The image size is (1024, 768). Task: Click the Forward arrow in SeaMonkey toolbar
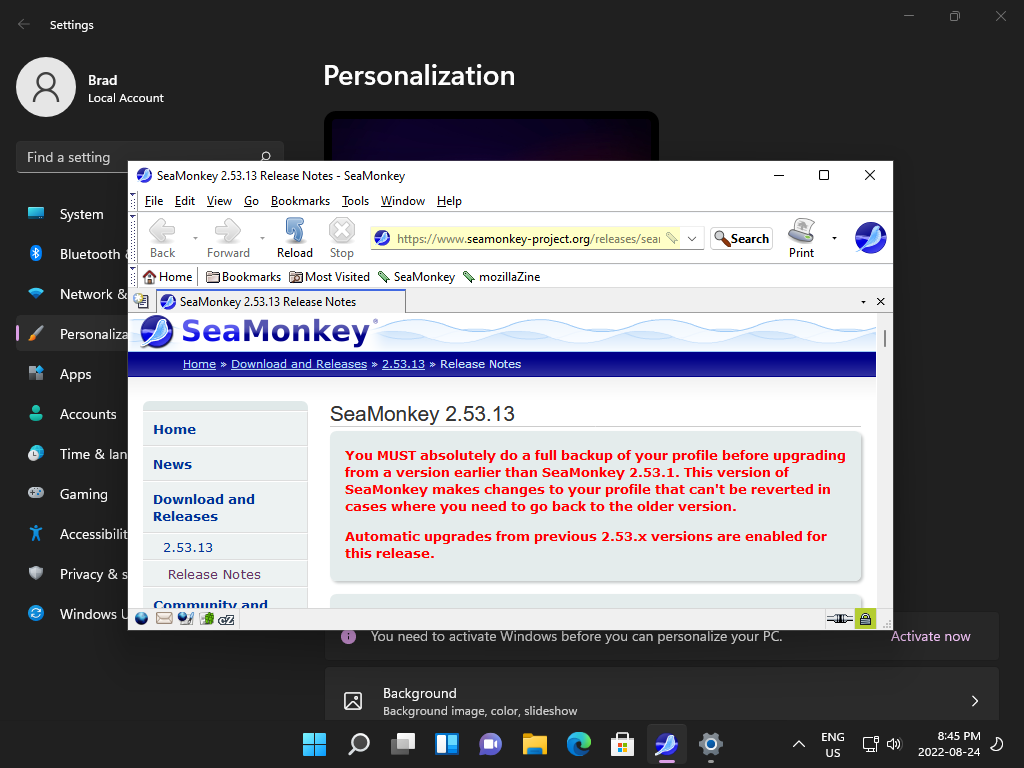click(228, 238)
